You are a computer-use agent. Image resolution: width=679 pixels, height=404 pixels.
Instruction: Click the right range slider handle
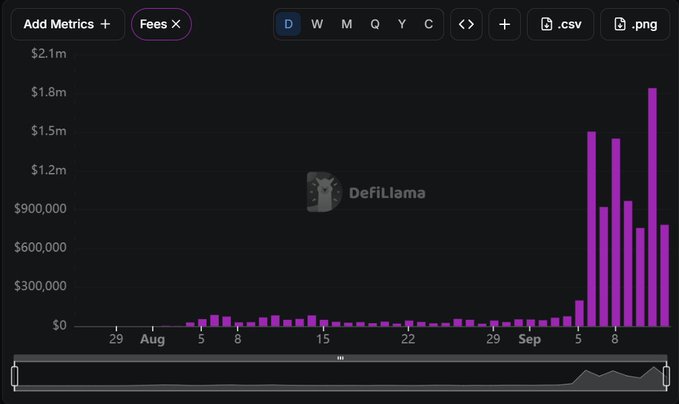pyautogui.click(x=666, y=376)
